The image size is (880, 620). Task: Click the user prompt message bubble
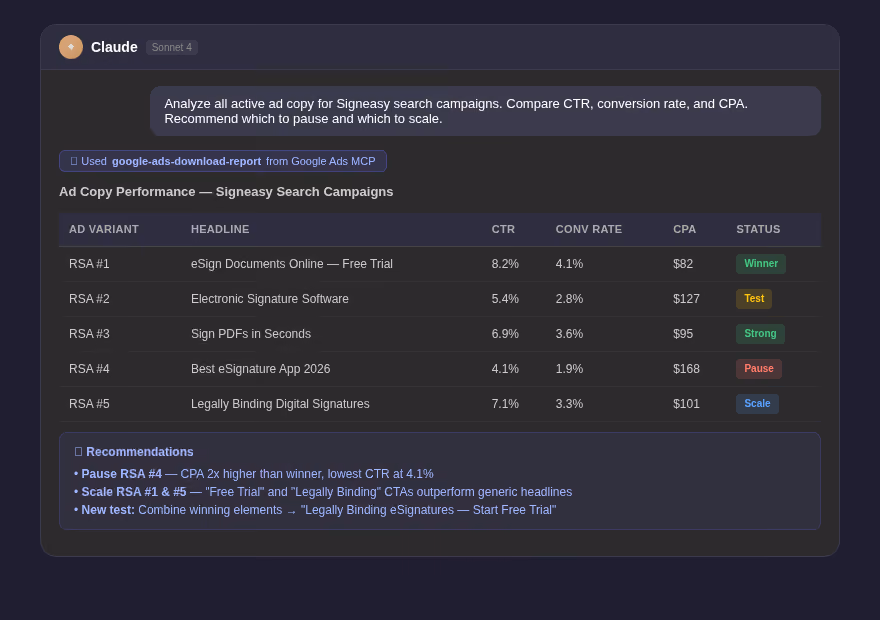coord(485,111)
